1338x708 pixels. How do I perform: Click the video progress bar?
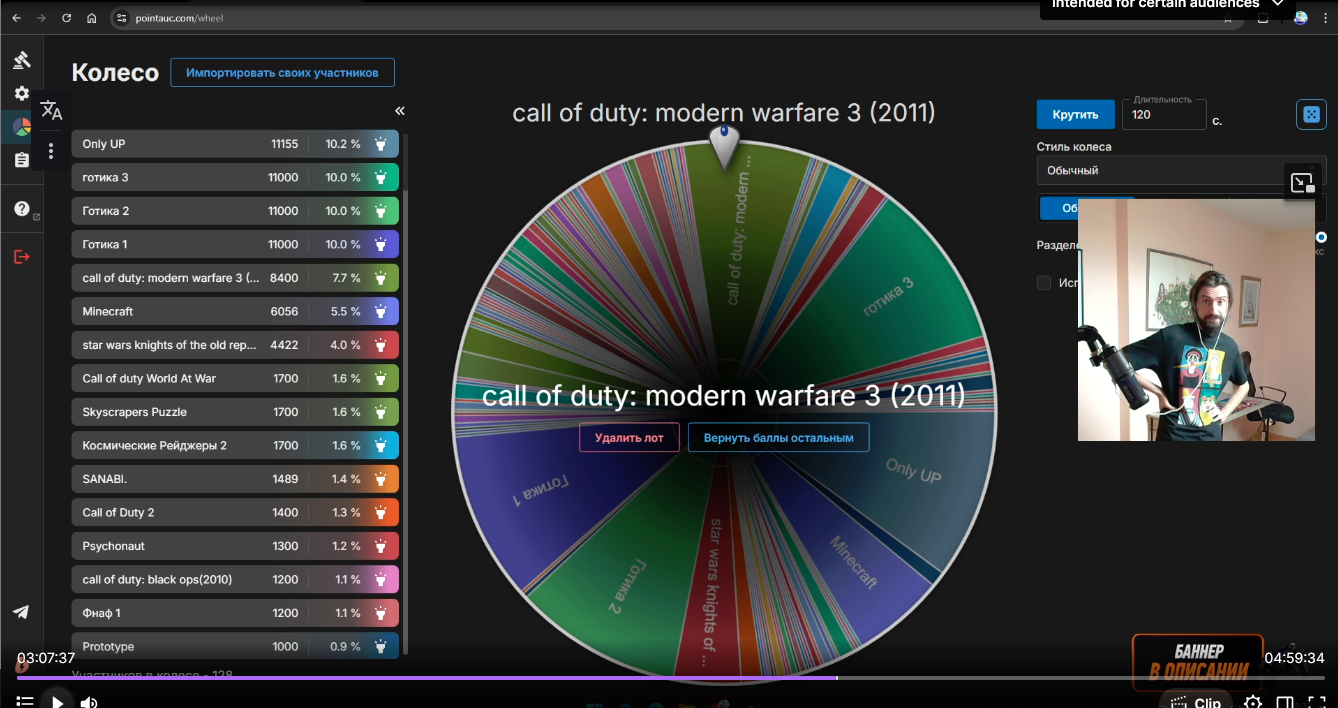click(x=669, y=677)
